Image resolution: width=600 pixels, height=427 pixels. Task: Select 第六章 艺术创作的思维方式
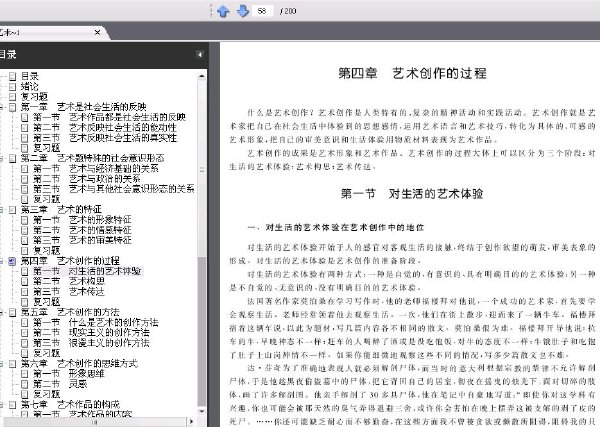[x=79, y=363]
